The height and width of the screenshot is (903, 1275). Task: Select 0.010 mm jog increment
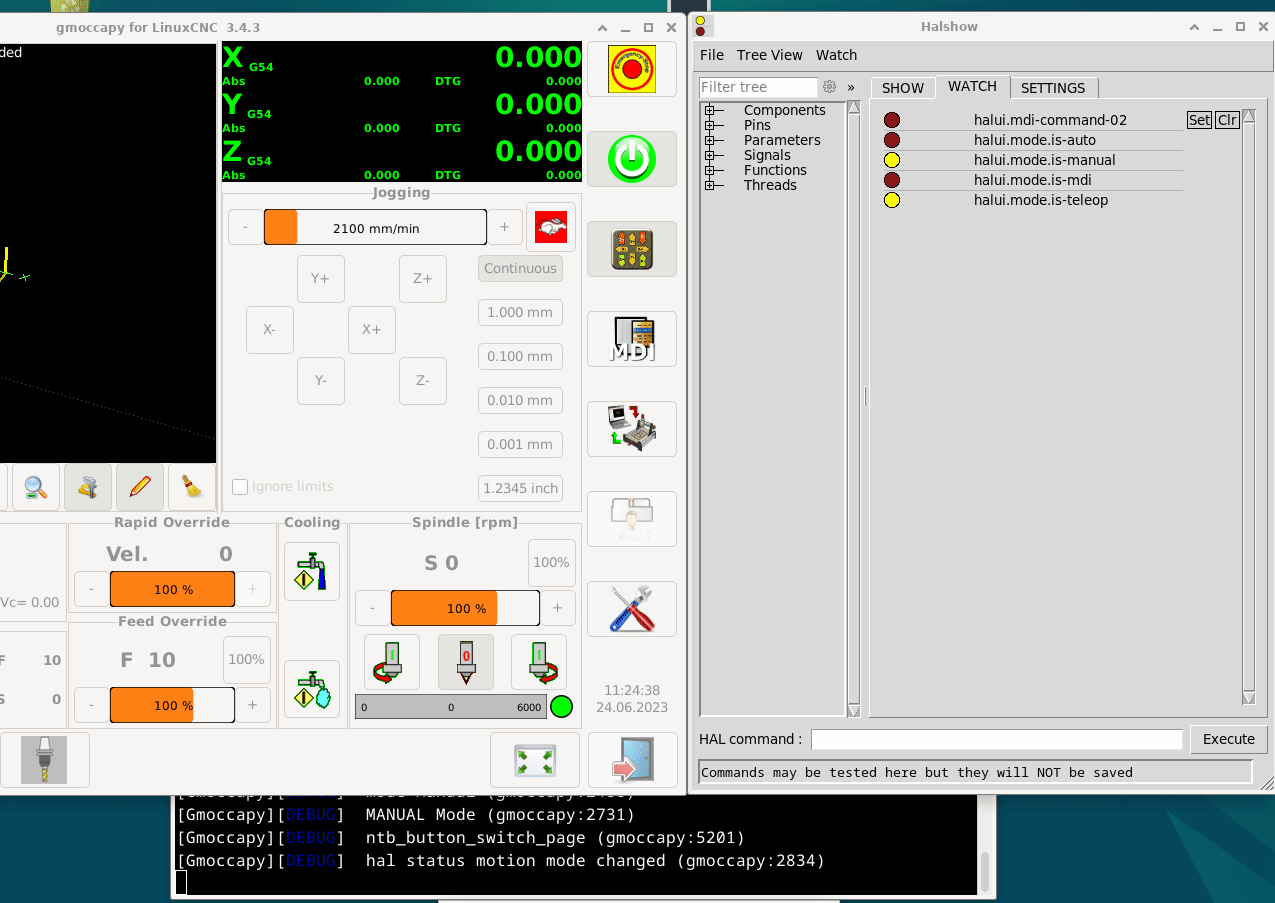point(520,401)
